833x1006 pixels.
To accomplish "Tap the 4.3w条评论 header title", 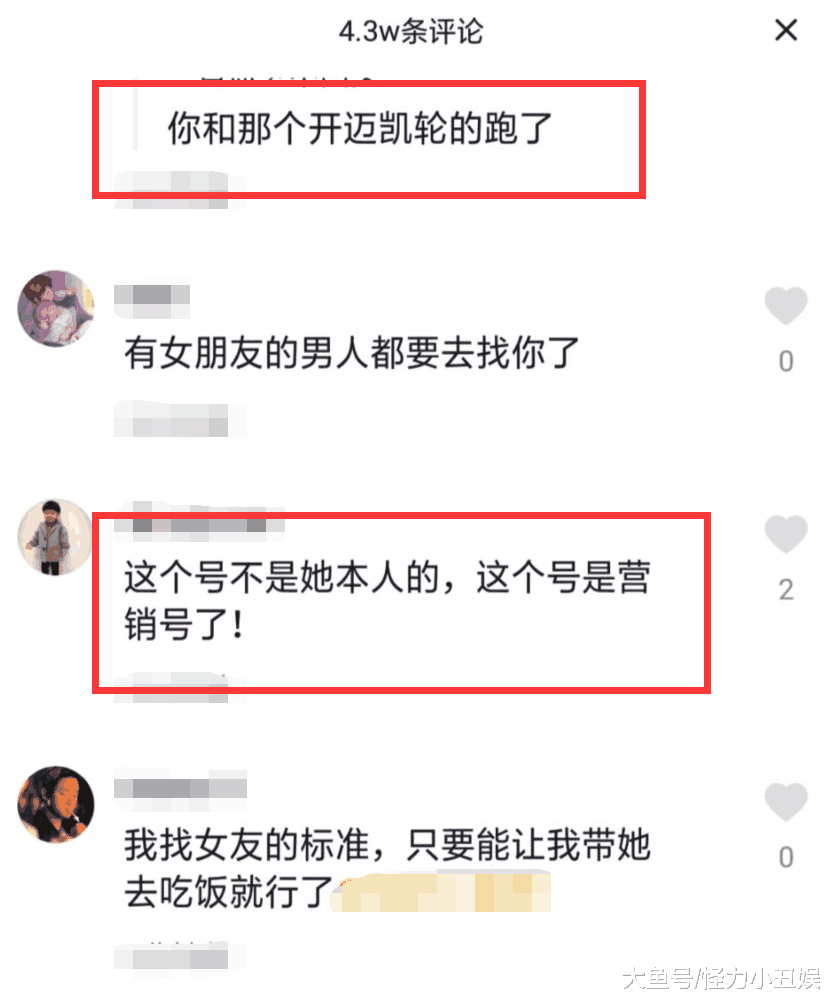I will click(411, 31).
